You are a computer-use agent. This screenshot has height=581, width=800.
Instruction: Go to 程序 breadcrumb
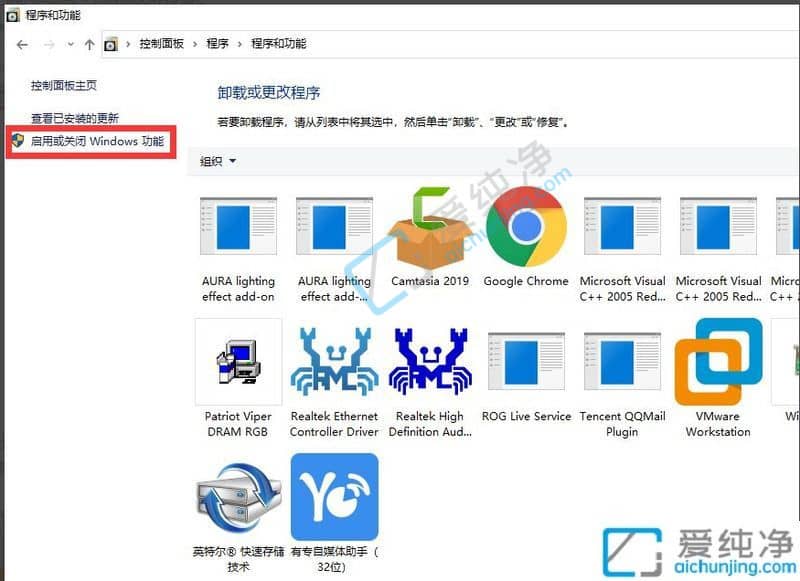[217, 44]
